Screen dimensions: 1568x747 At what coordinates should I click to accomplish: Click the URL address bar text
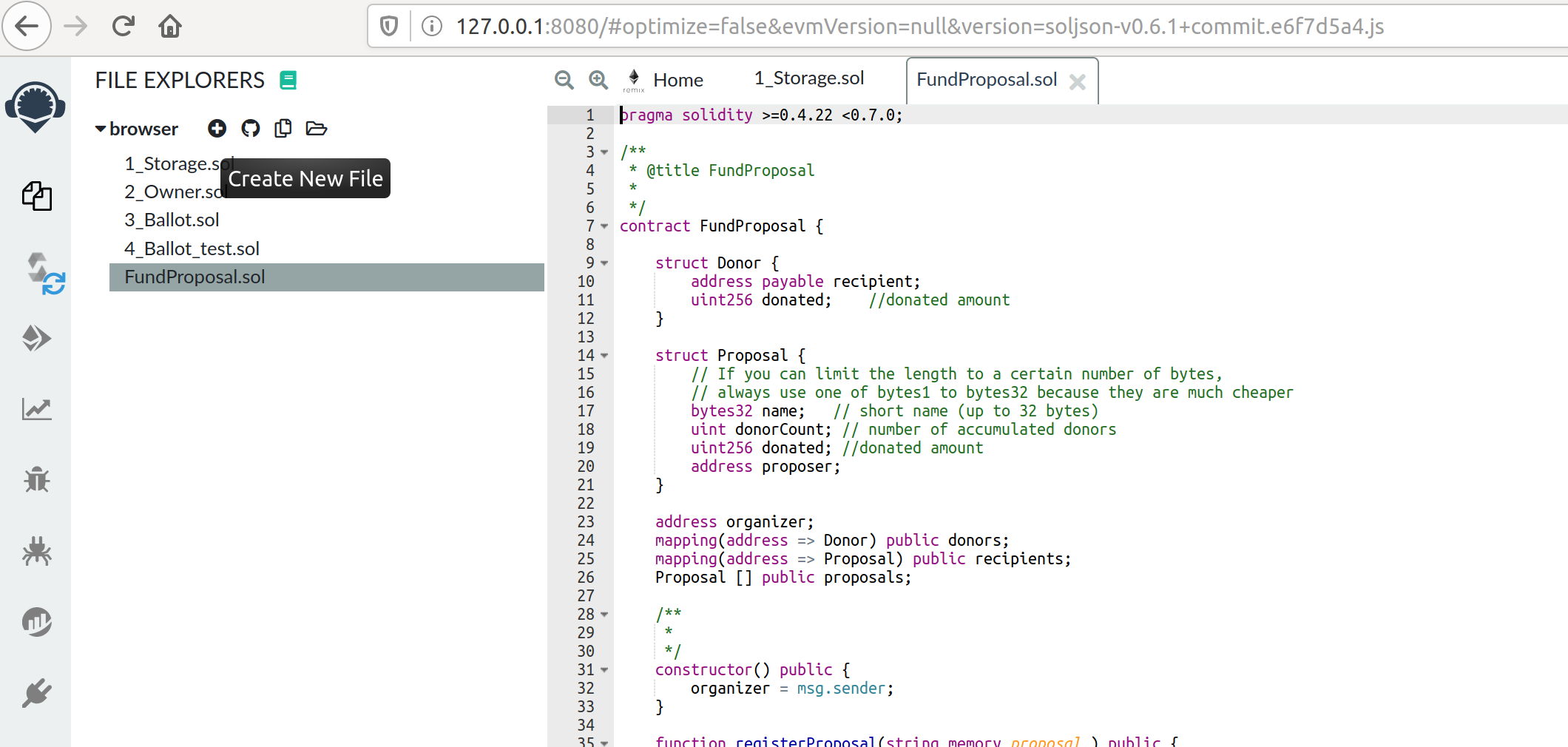(920, 27)
